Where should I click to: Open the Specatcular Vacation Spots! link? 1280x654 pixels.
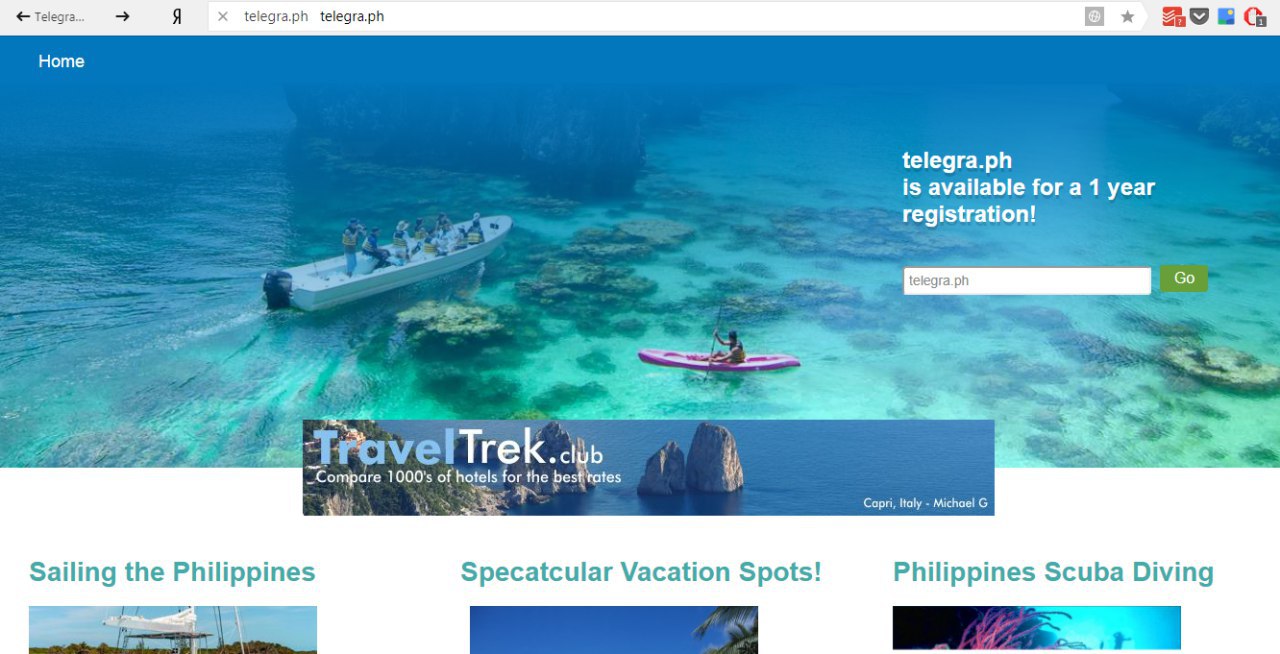coord(641,572)
